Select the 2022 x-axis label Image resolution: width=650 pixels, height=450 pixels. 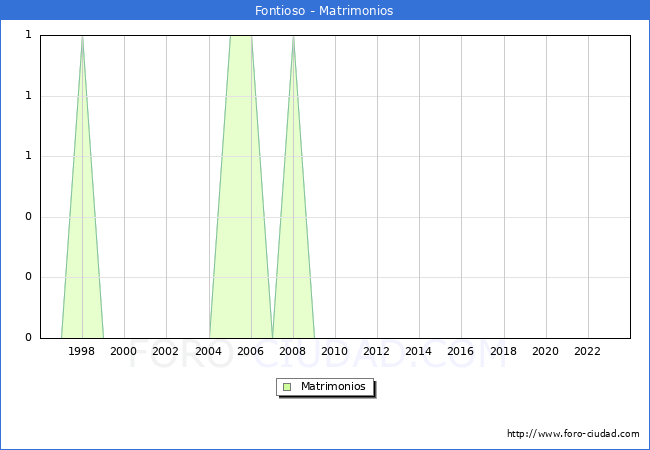coord(588,351)
